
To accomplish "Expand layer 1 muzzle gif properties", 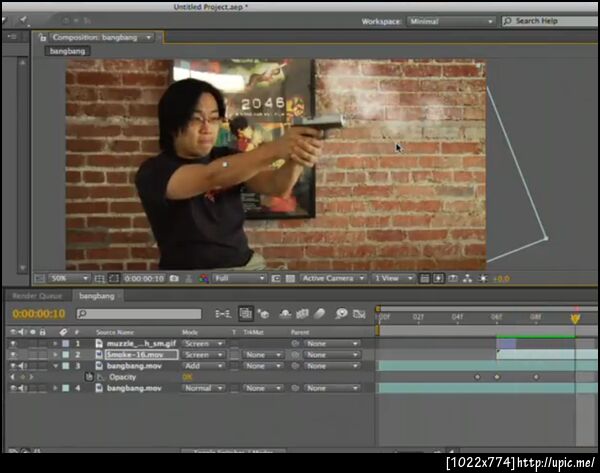I will click(x=55, y=344).
